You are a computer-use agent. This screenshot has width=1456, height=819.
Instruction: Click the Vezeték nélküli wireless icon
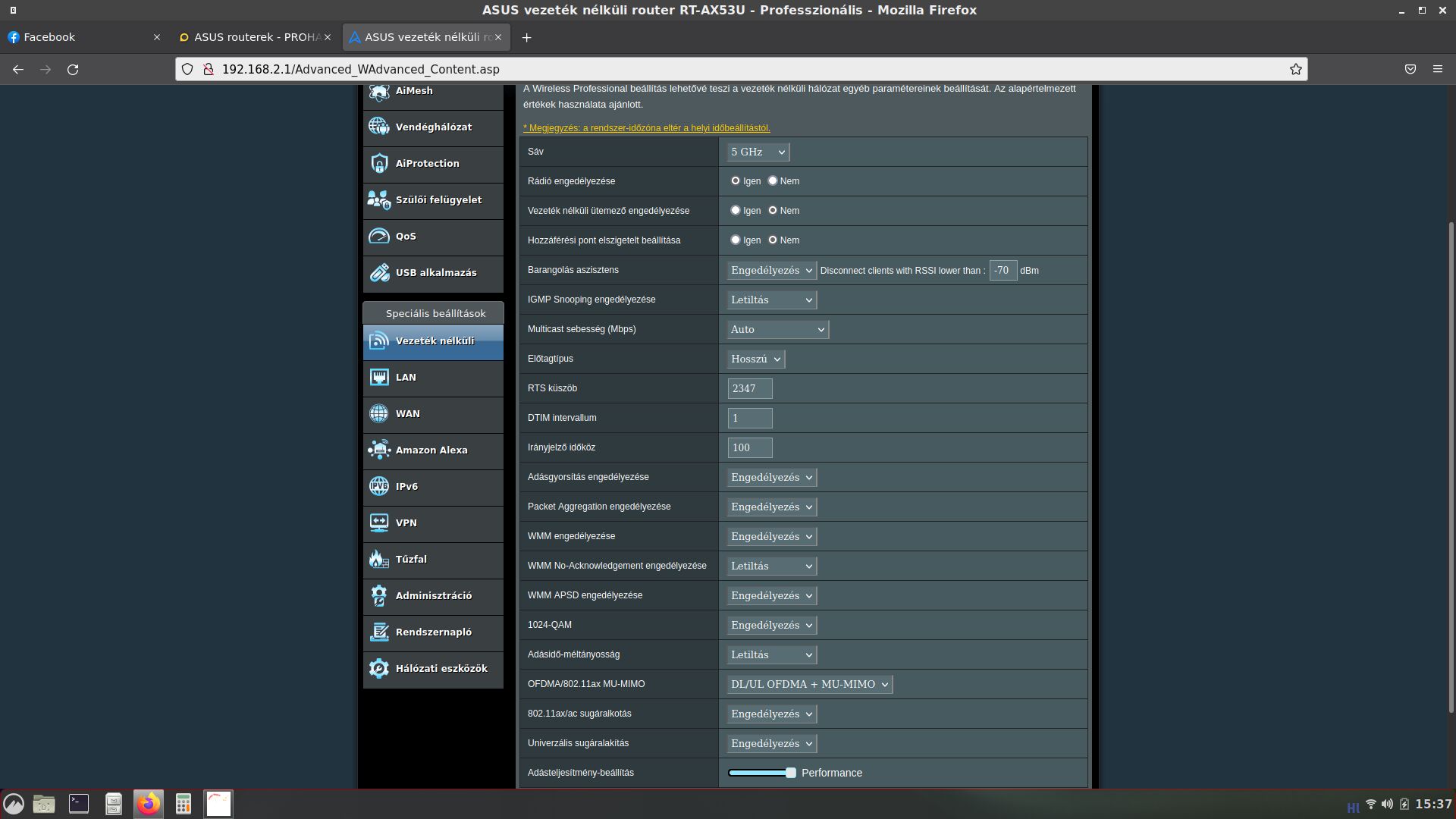click(379, 341)
